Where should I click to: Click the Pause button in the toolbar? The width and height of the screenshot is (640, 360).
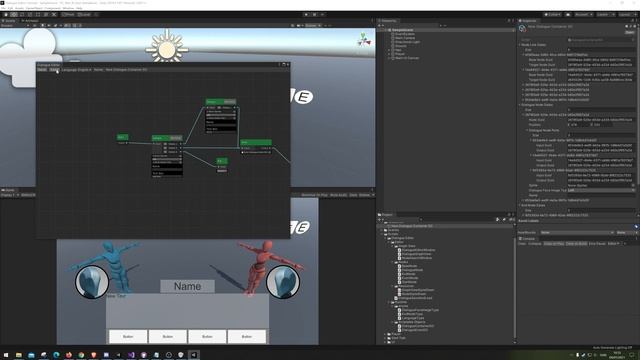[314, 14]
